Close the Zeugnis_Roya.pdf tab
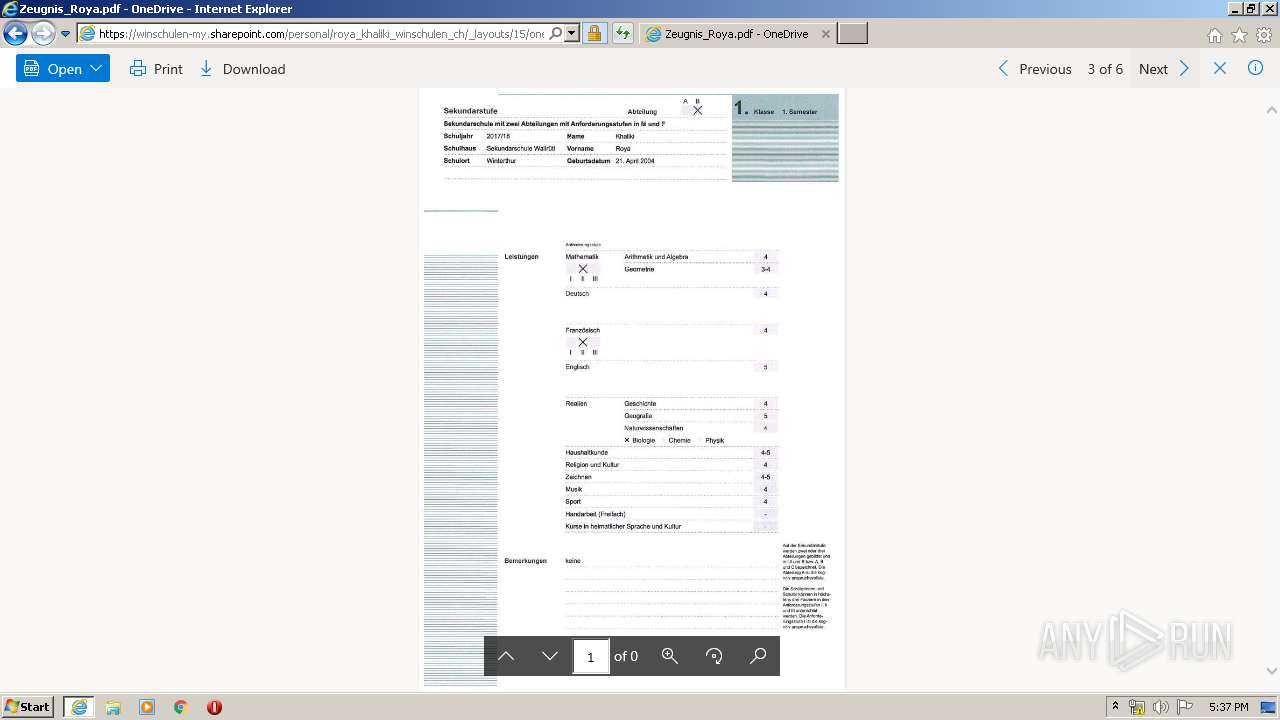 [825, 34]
